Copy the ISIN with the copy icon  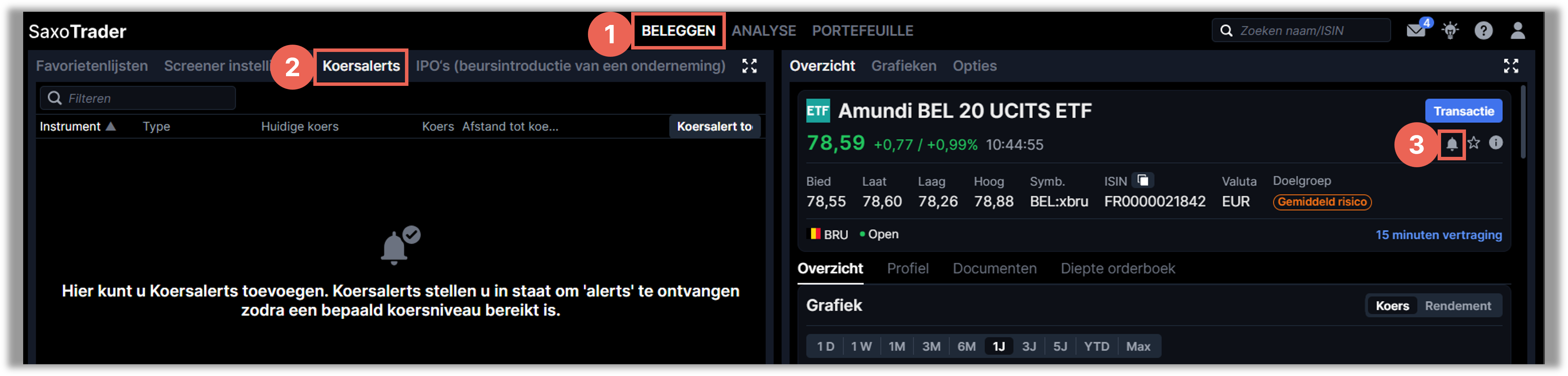(x=1143, y=180)
